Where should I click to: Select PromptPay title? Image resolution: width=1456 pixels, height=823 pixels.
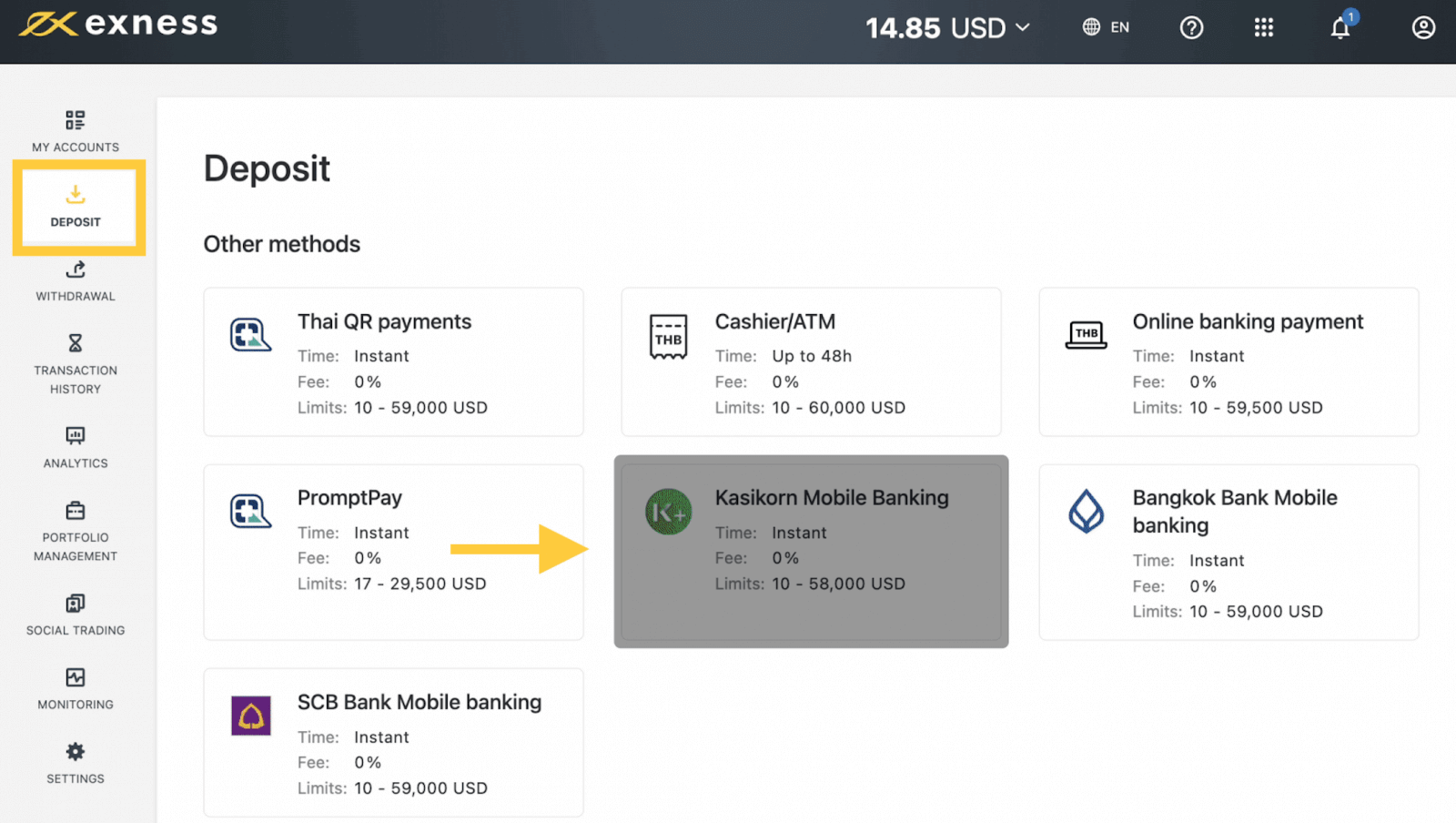349,498
